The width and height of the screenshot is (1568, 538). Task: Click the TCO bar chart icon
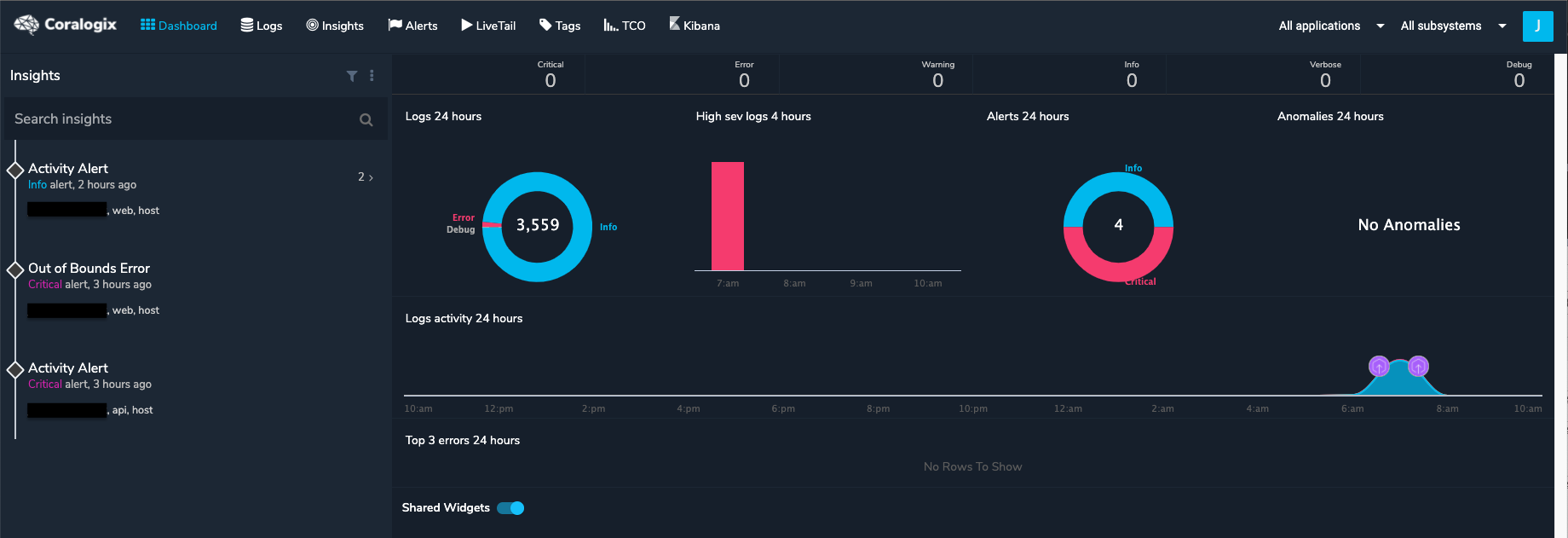pos(611,25)
